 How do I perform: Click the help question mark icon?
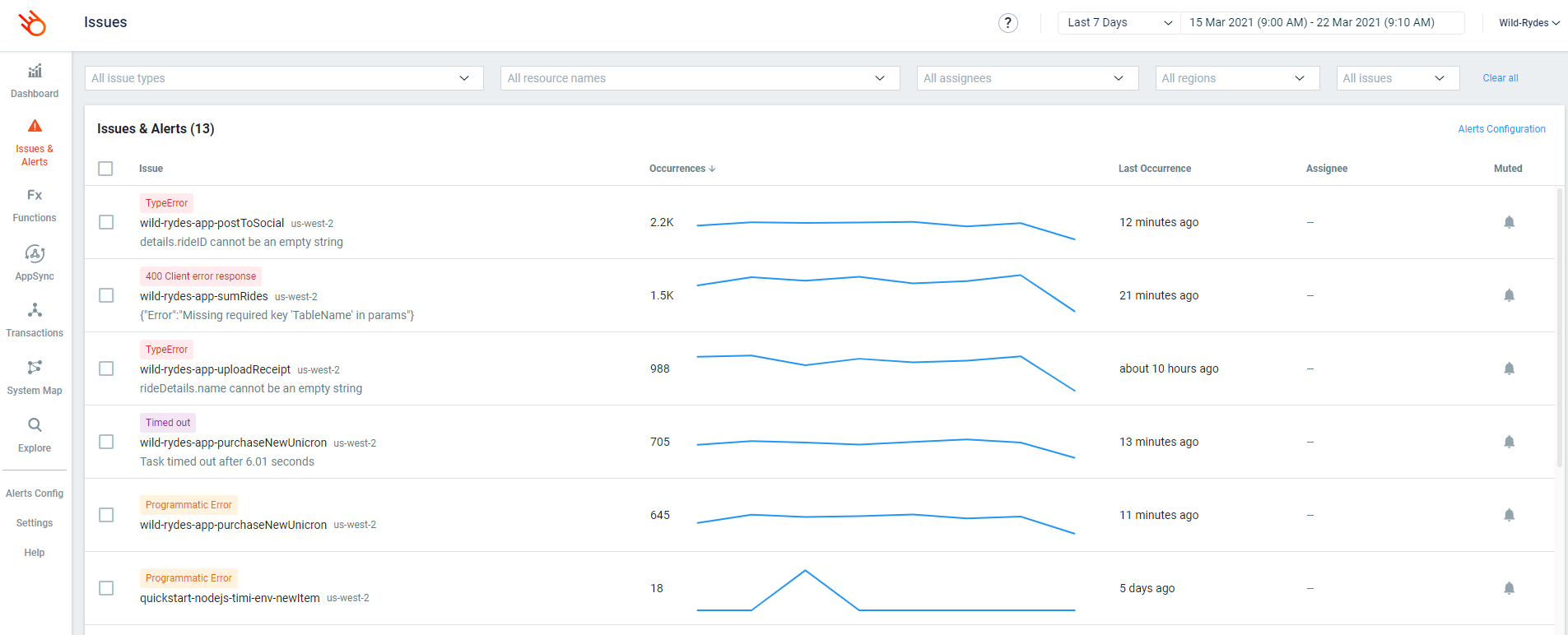click(1007, 23)
